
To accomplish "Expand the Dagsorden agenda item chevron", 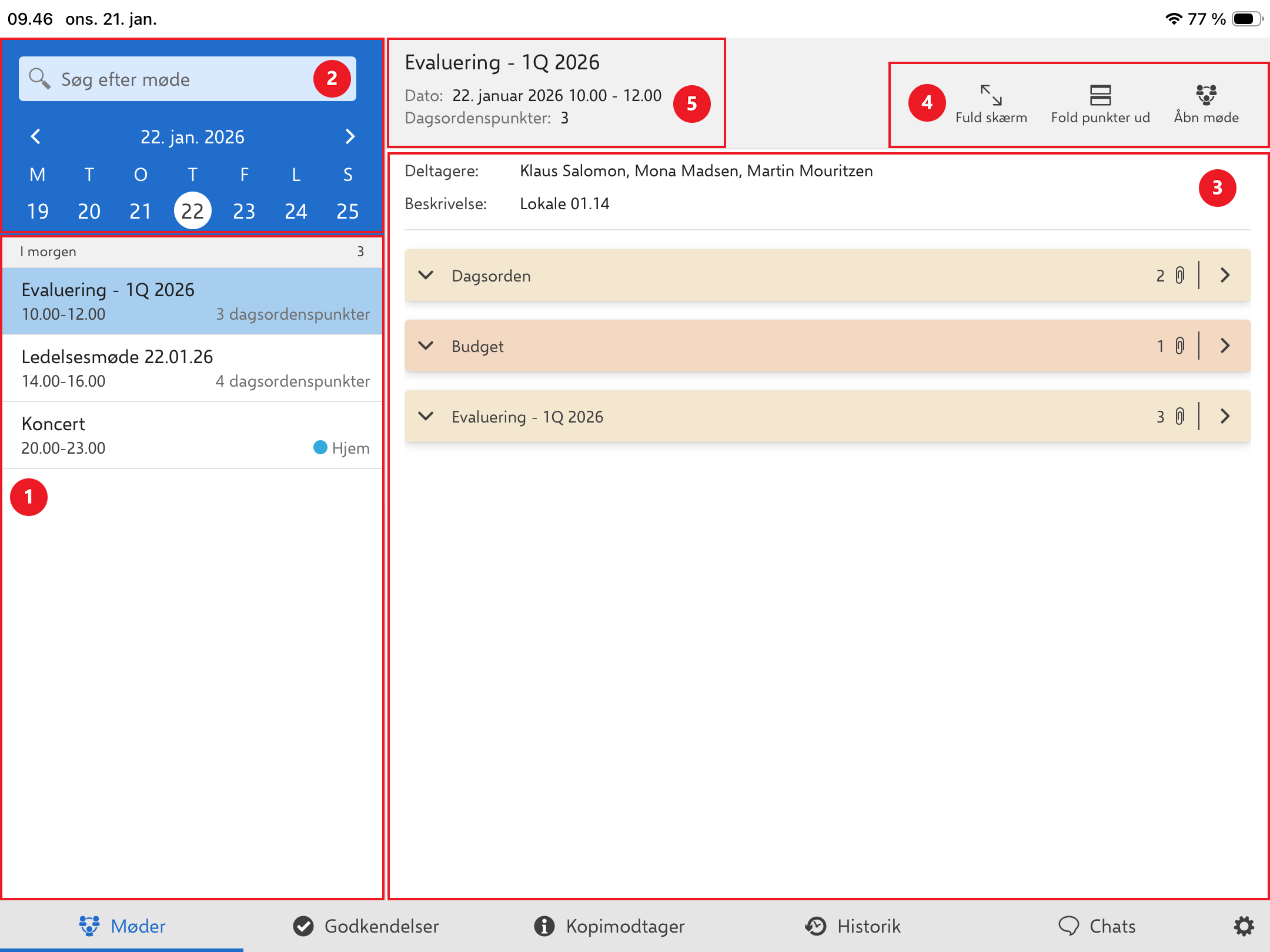I will click(426, 275).
